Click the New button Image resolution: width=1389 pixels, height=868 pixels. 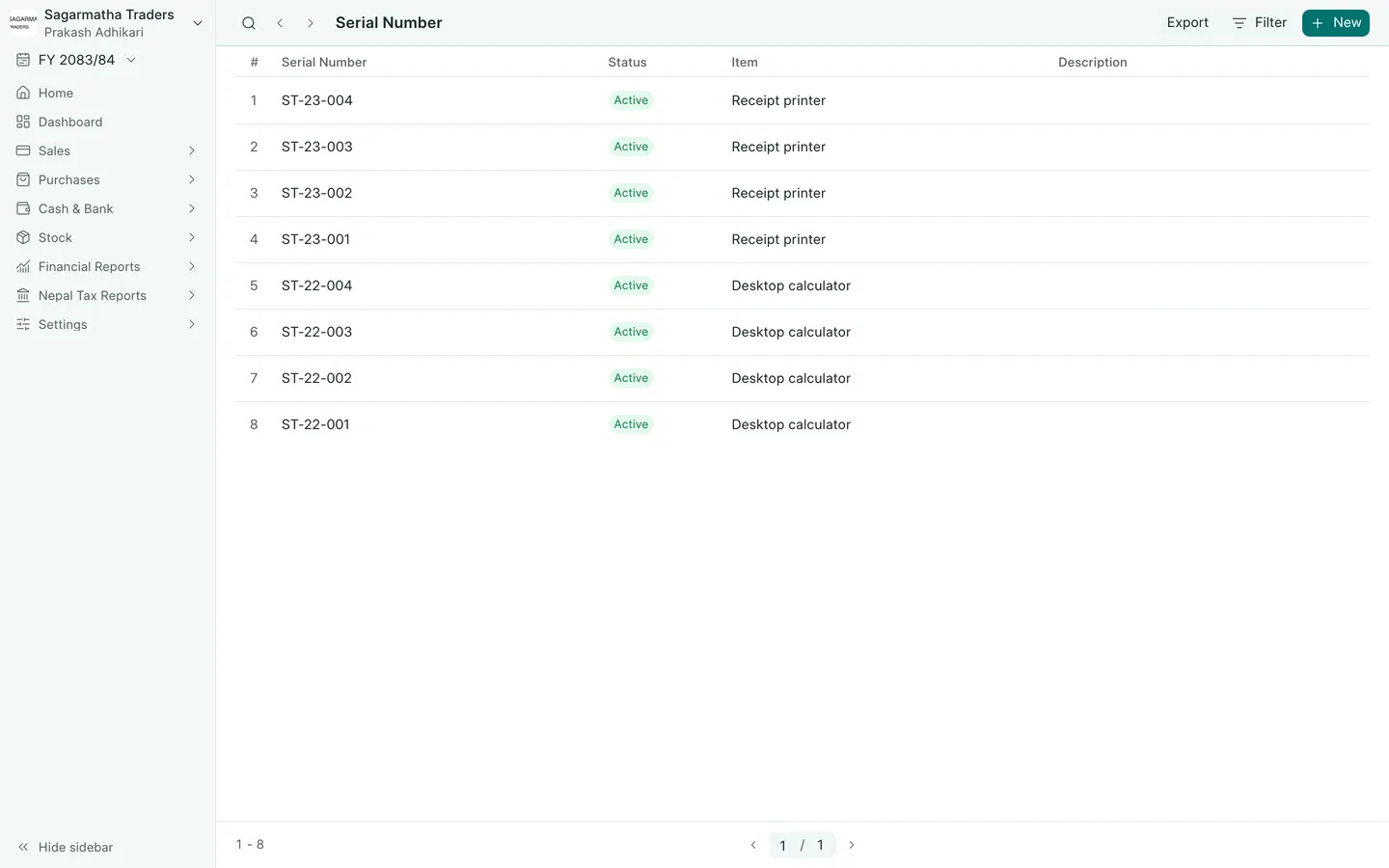[x=1336, y=23]
